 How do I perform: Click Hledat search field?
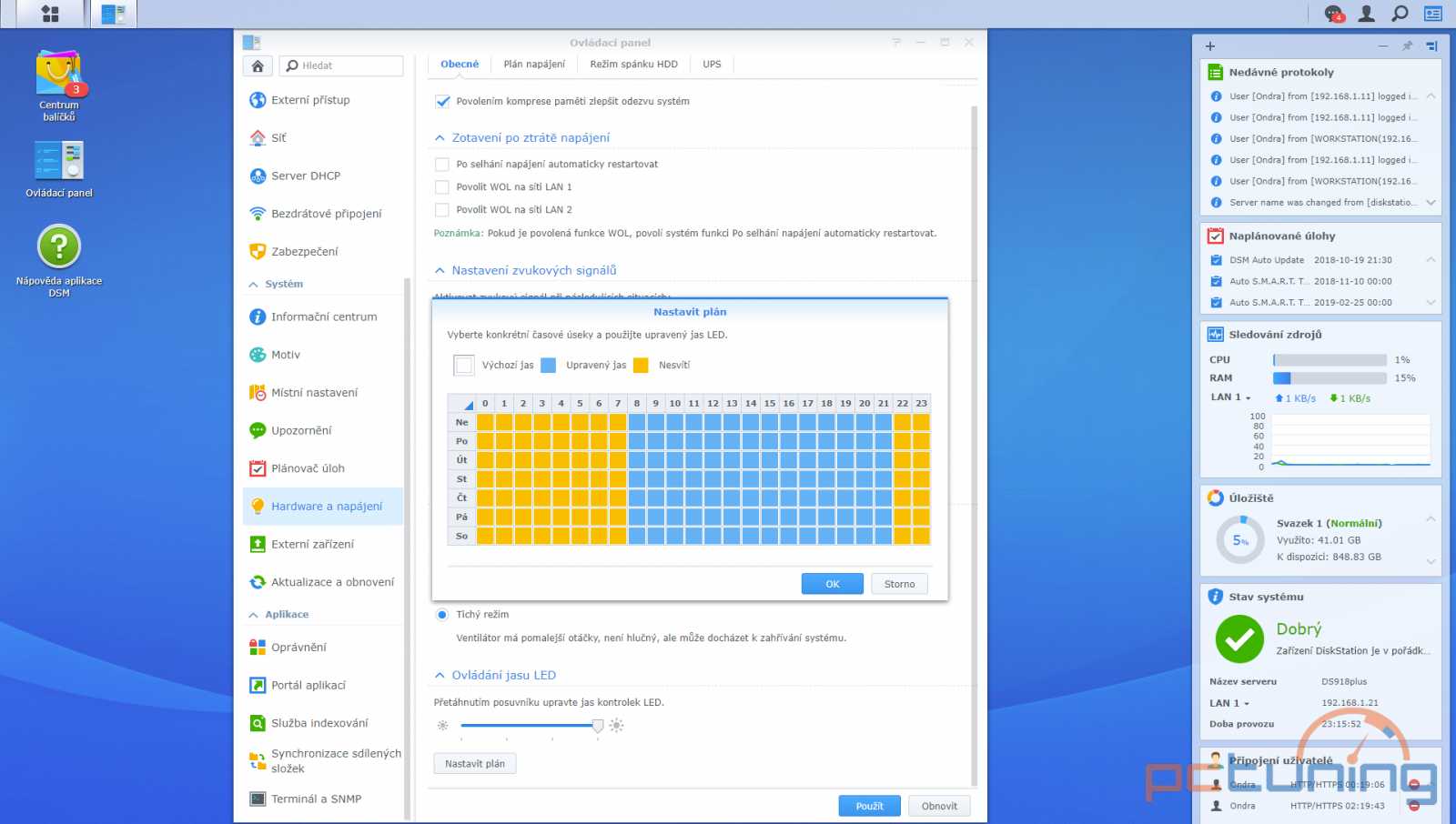(342, 65)
